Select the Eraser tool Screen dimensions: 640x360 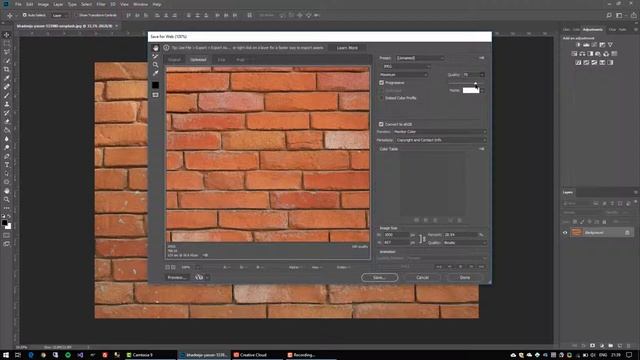click(7, 121)
